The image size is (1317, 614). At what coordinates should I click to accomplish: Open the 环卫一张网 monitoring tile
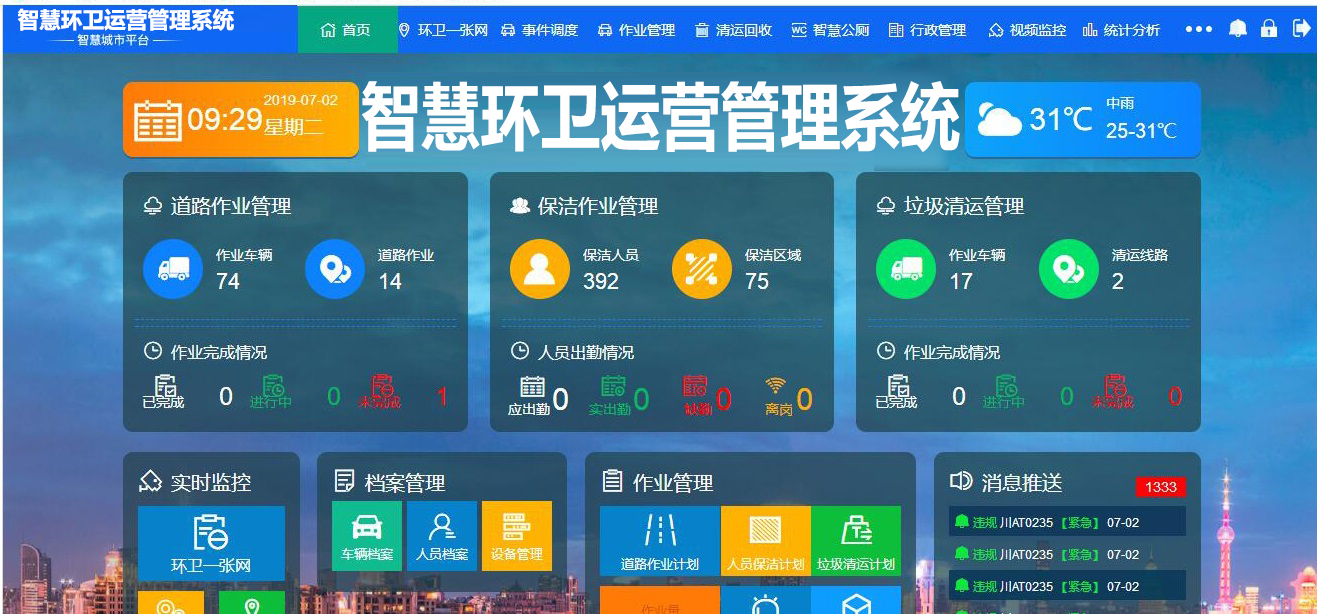coord(211,543)
